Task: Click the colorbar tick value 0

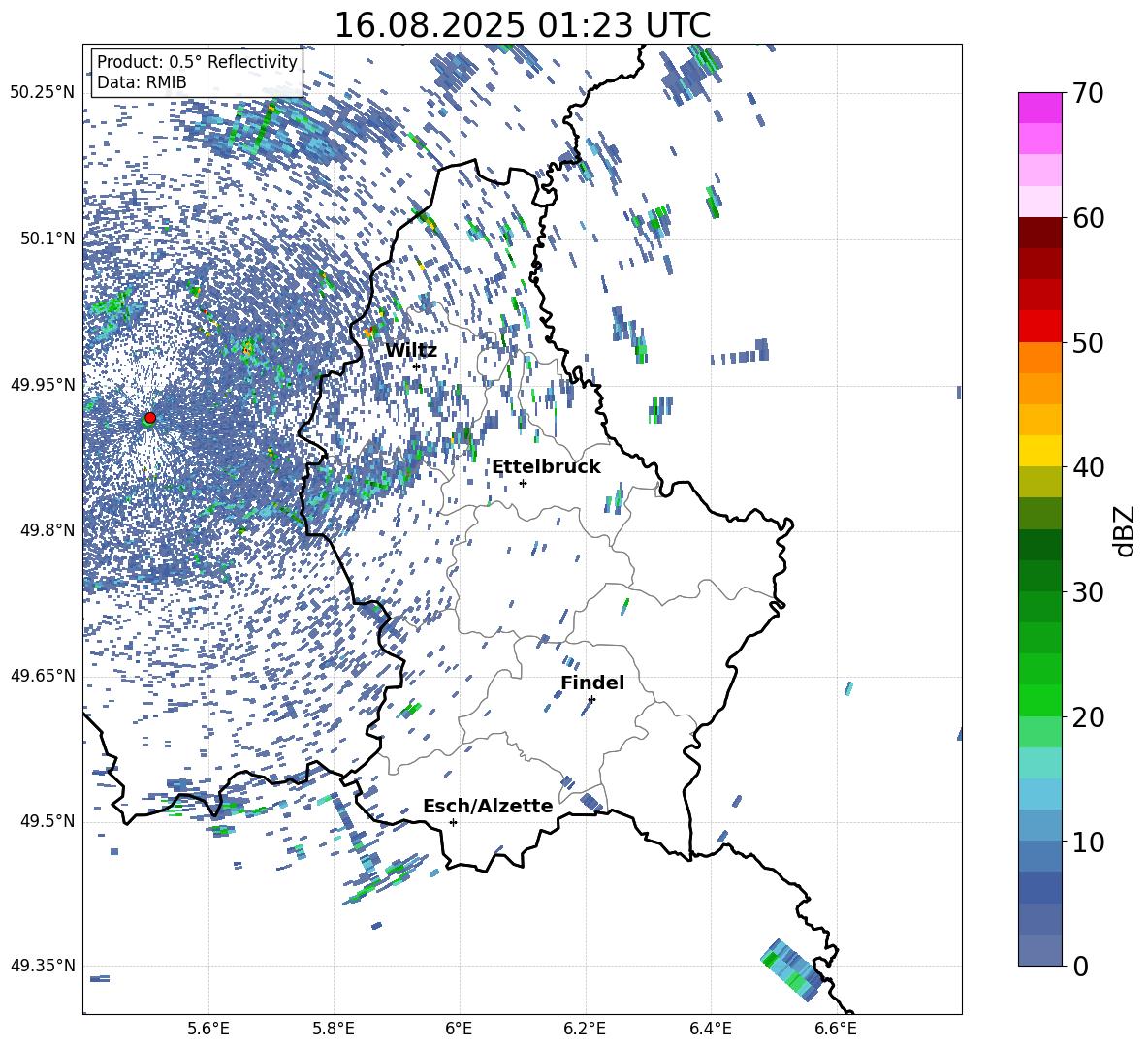Action: pos(1080,966)
